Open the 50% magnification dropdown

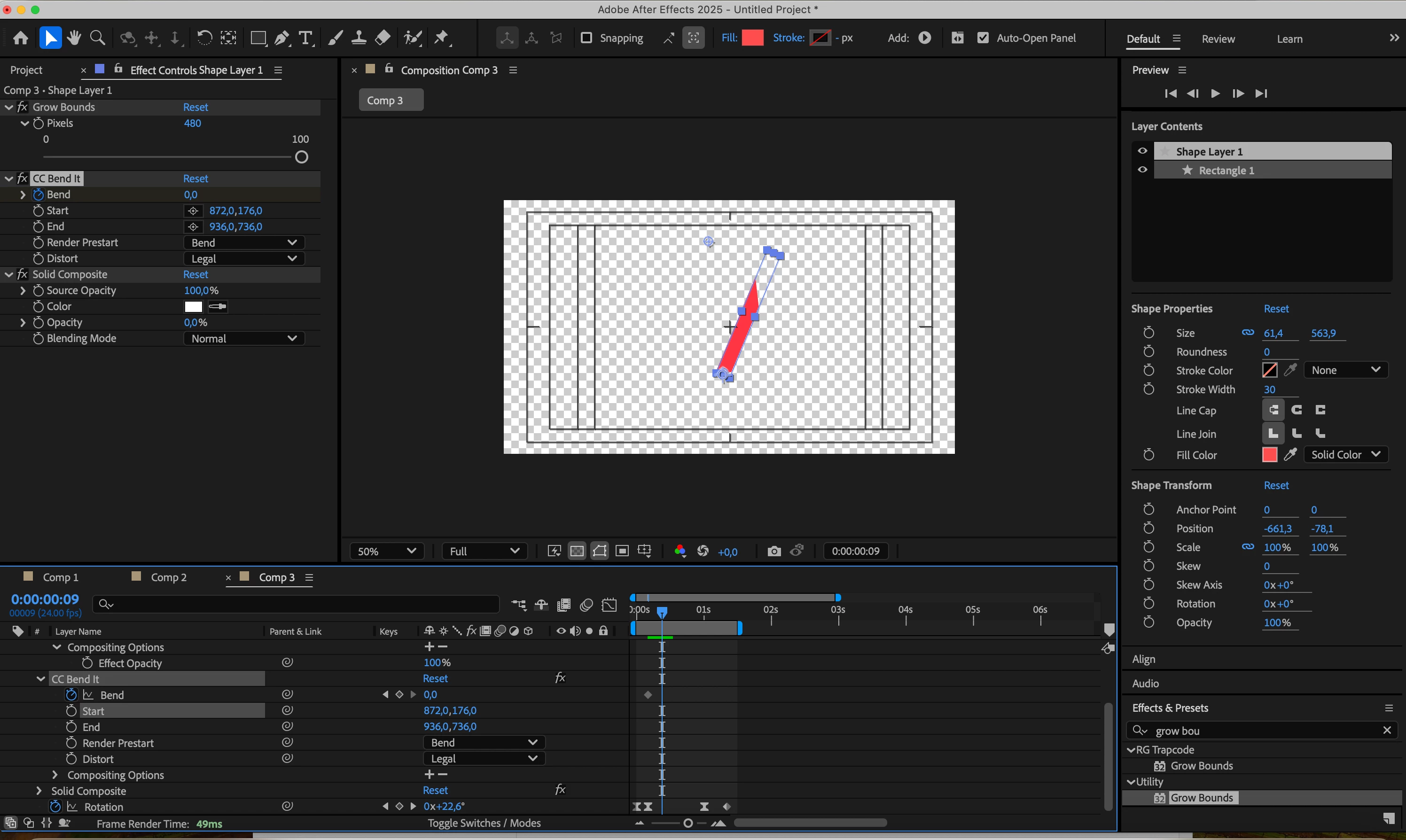[x=387, y=552]
